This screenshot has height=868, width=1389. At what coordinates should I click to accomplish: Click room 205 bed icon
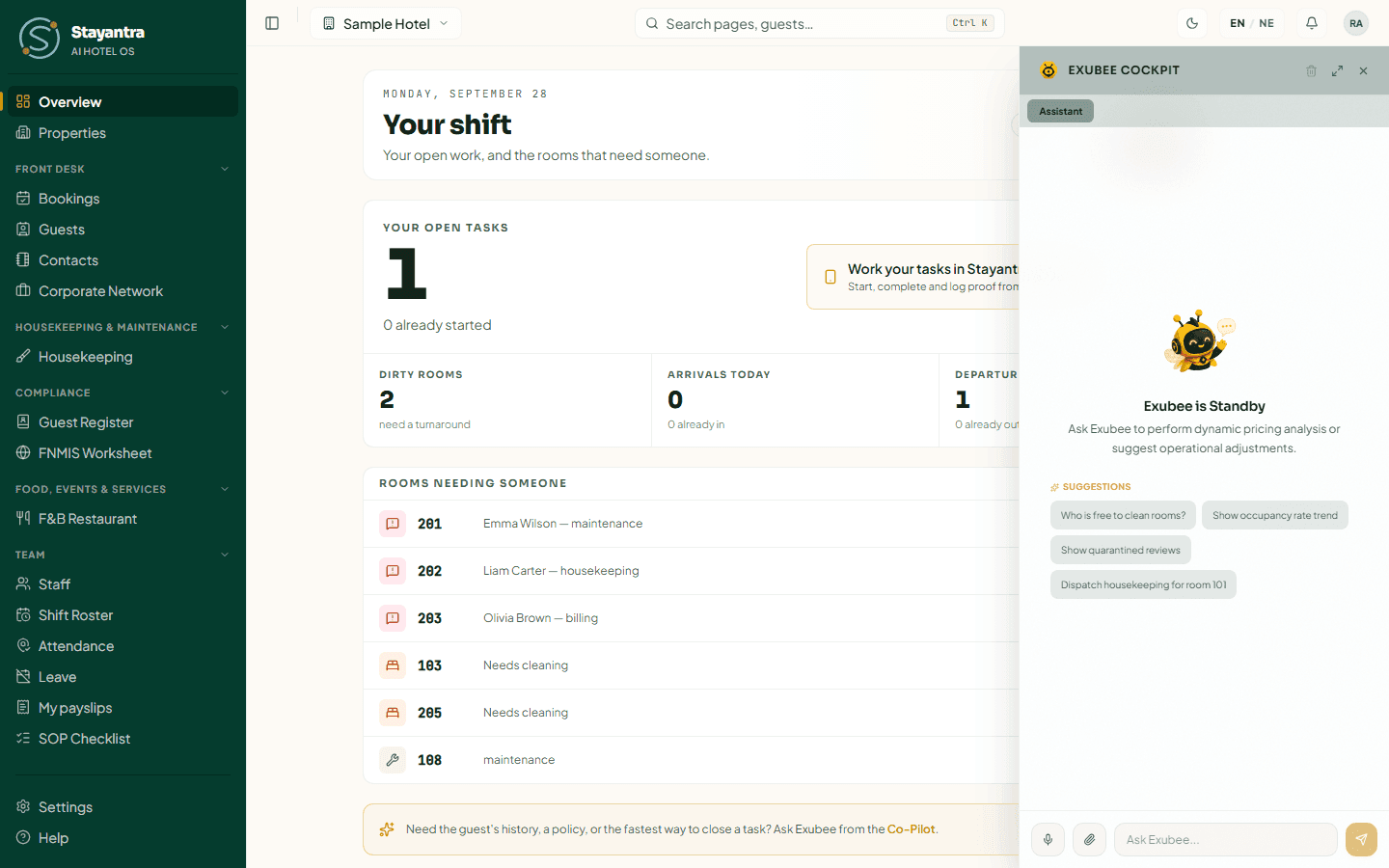click(393, 713)
